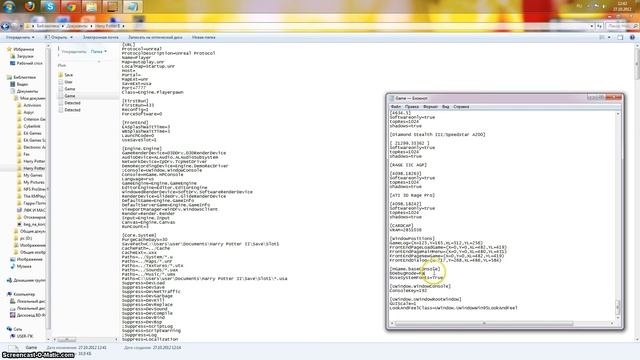Viewport: 640px width, 360px height.
Task: Click the Notepad icon in Game title bar
Action: click(391, 98)
